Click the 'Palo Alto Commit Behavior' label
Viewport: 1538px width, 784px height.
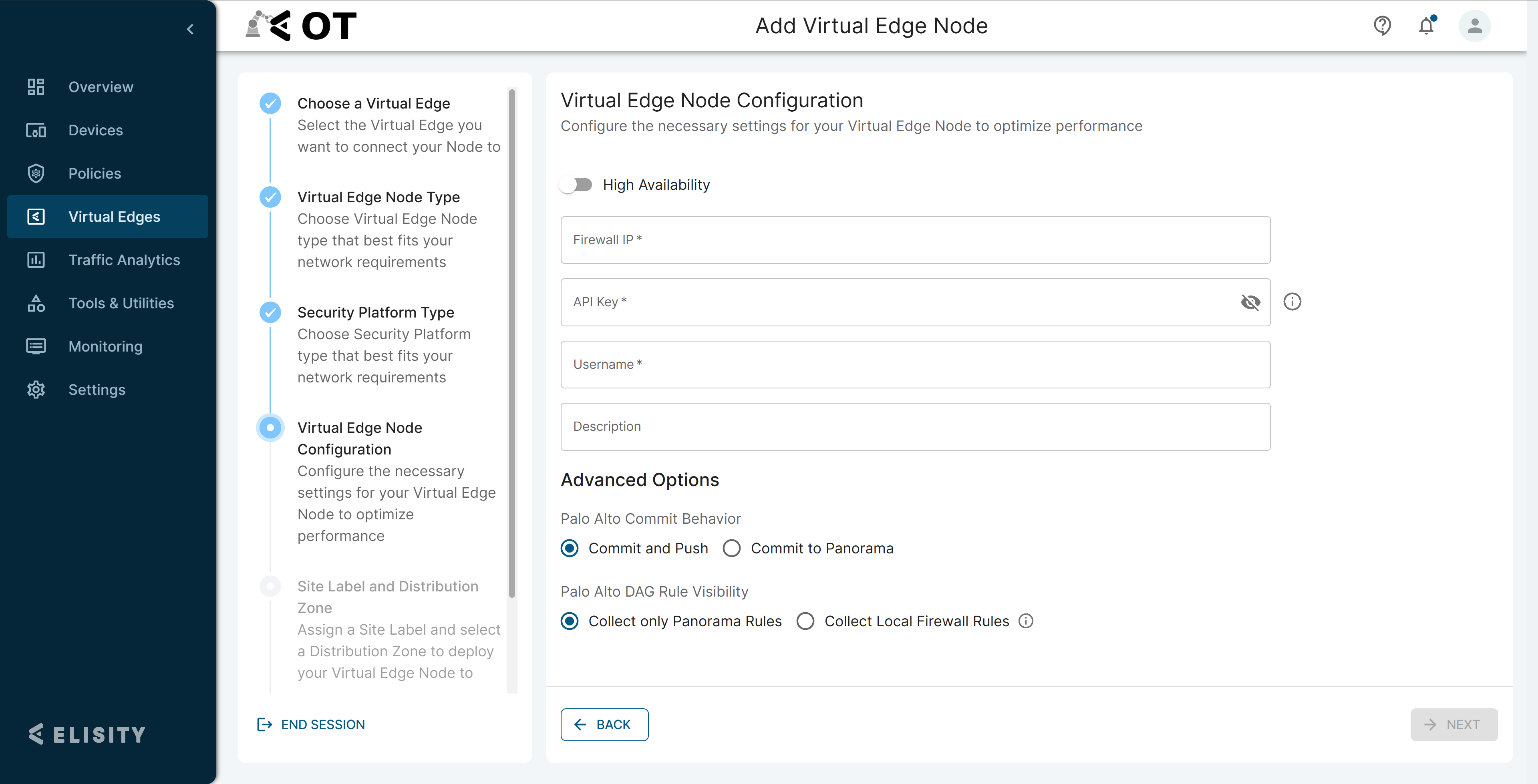pyautogui.click(x=650, y=518)
